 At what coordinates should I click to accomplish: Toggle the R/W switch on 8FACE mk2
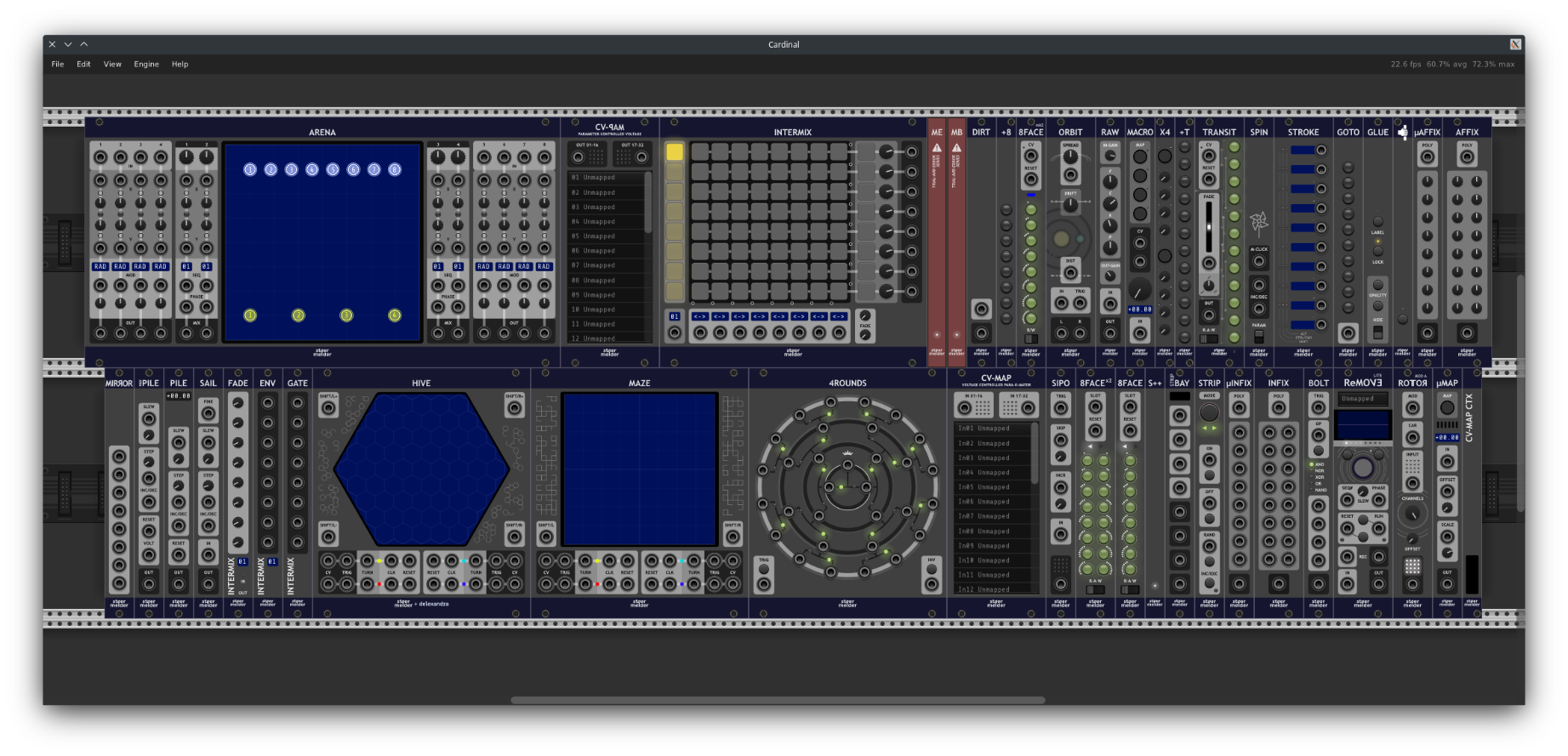point(1030,338)
